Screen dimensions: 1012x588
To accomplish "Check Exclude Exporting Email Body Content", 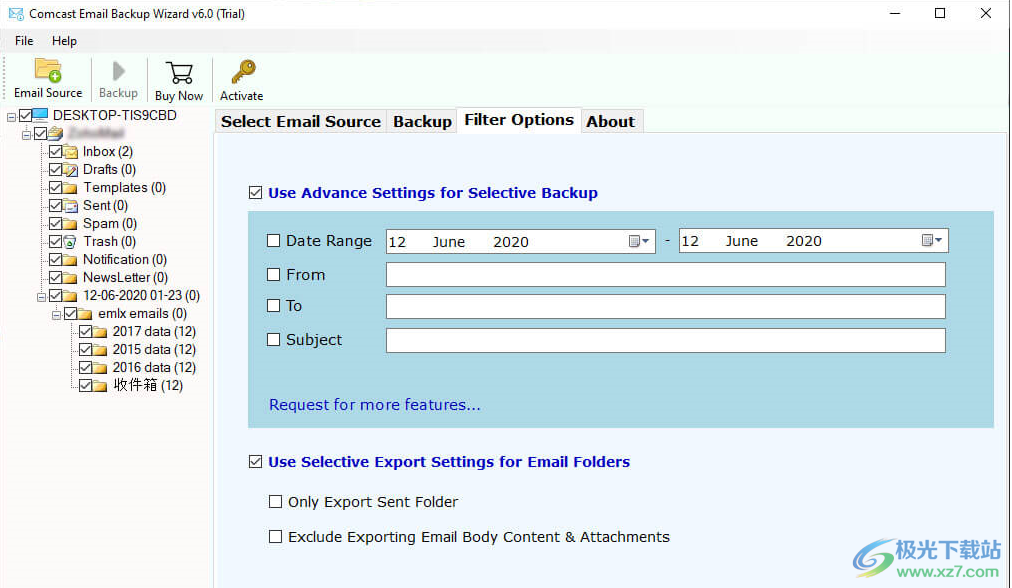I will [276, 536].
